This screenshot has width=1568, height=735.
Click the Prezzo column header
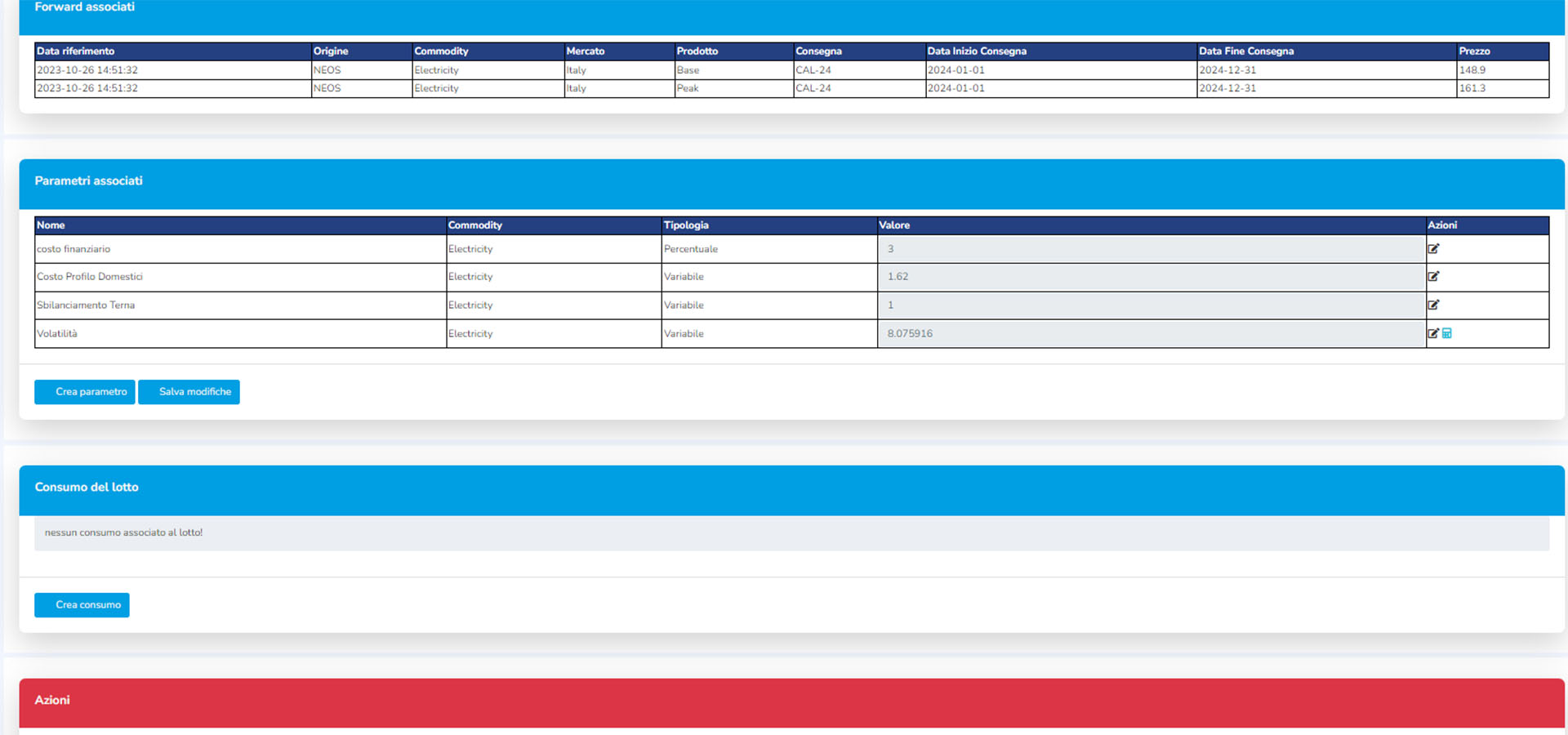coord(1474,51)
